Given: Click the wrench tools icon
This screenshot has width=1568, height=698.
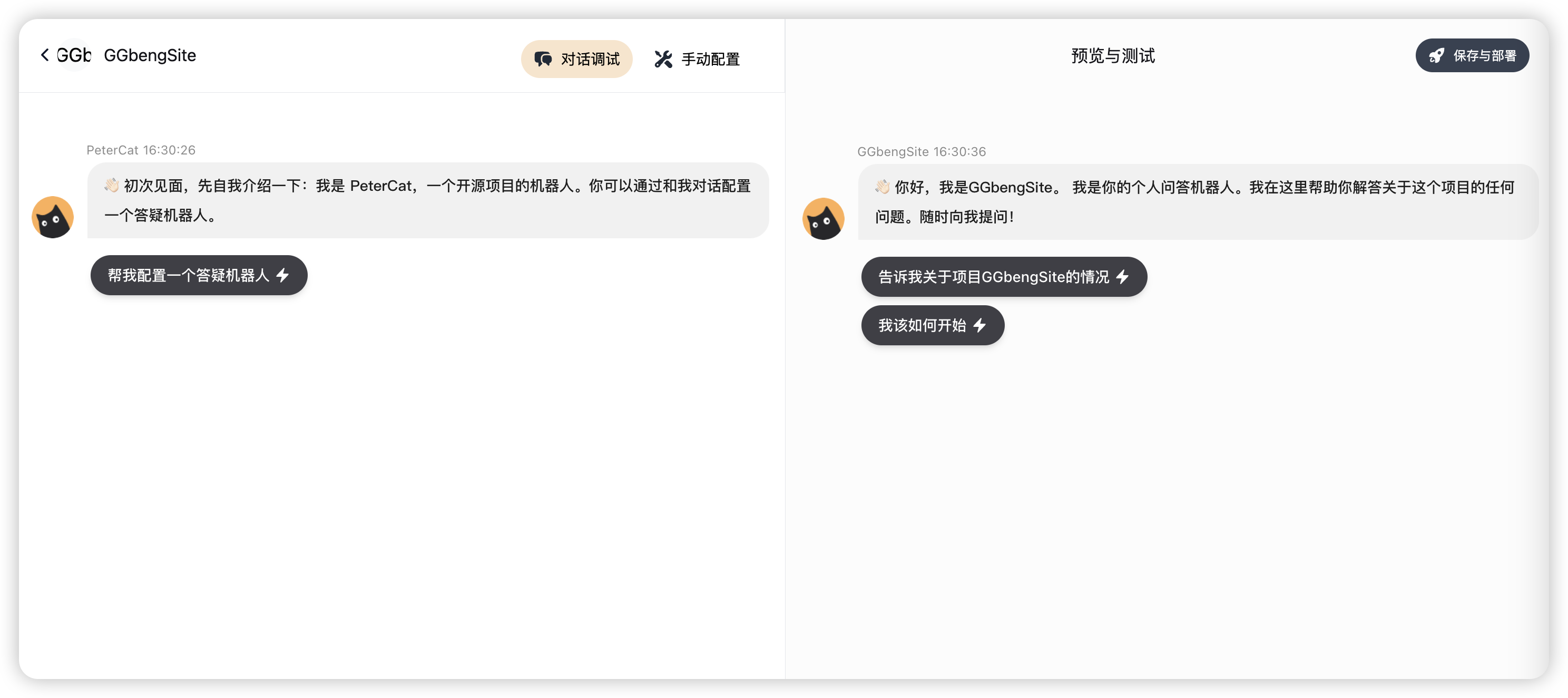Looking at the screenshot, I should [663, 59].
